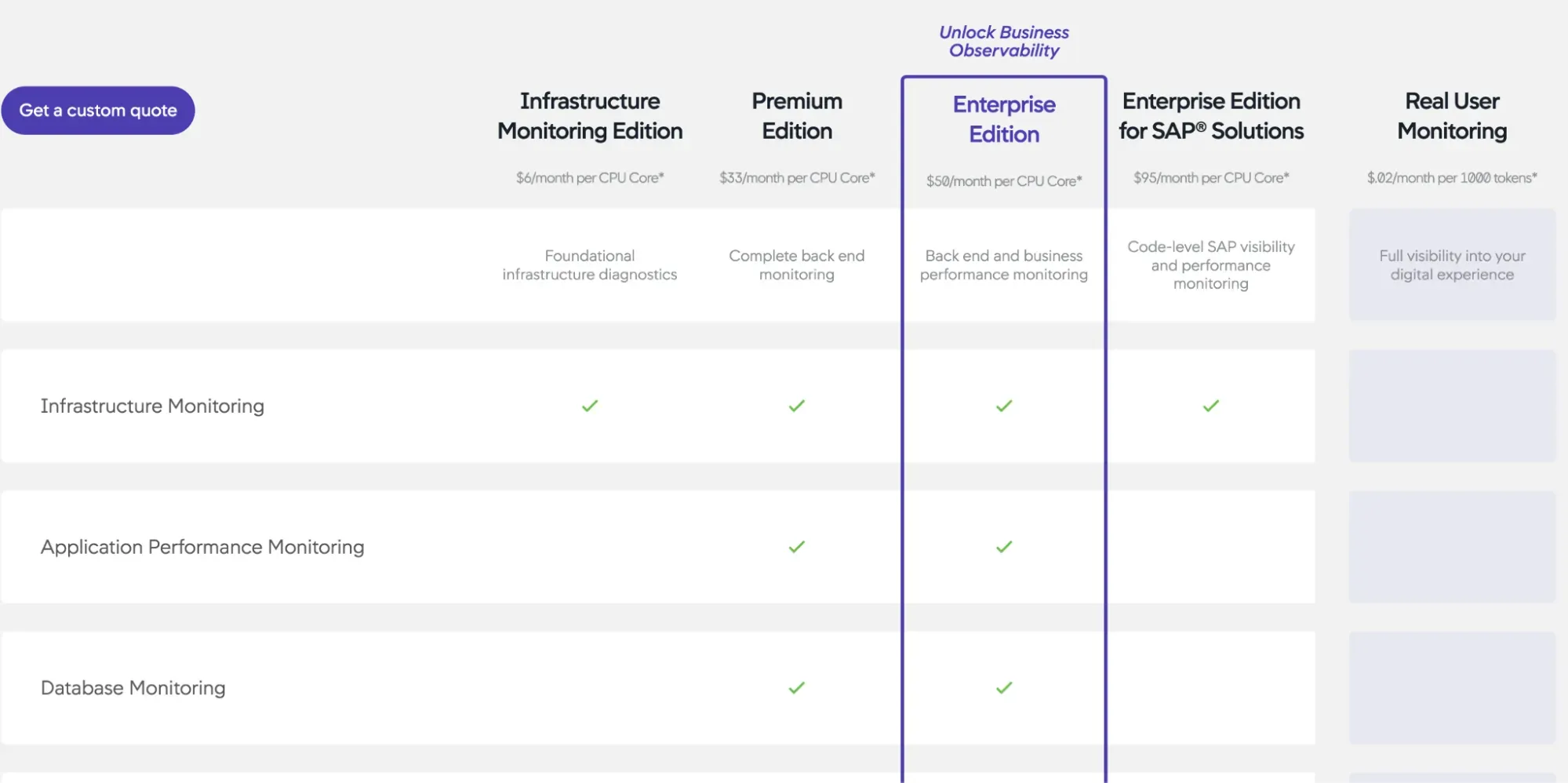This screenshot has height=783, width=1568.
Task: Click the Infrastructure Monitoring checkmark for Infrastructure Monitoring Edition
Action: click(589, 406)
